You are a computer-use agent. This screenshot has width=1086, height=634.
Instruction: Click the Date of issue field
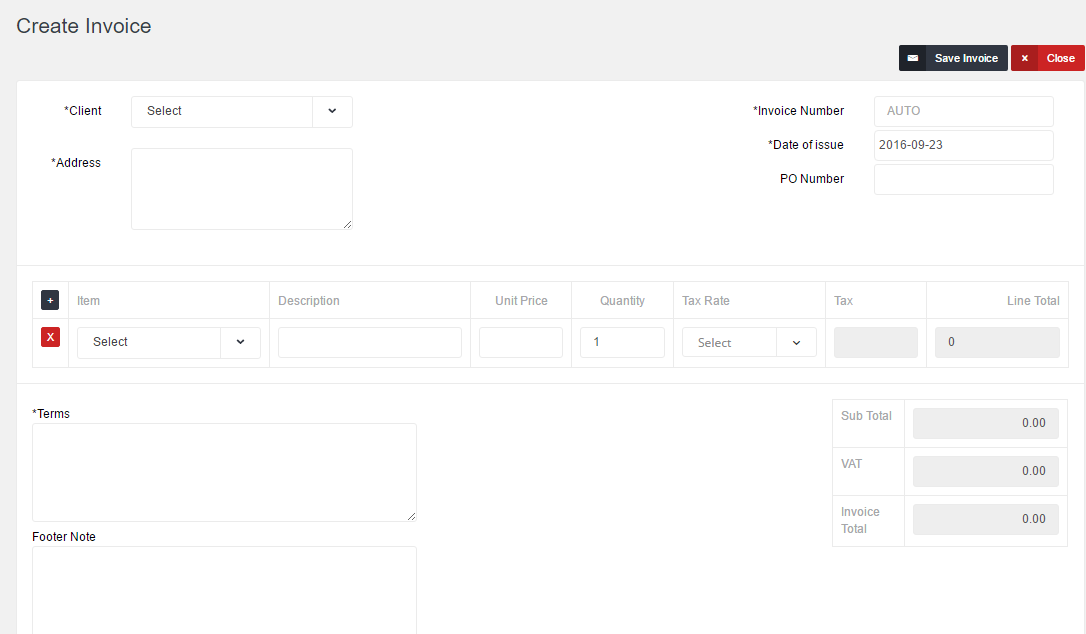(963, 145)
